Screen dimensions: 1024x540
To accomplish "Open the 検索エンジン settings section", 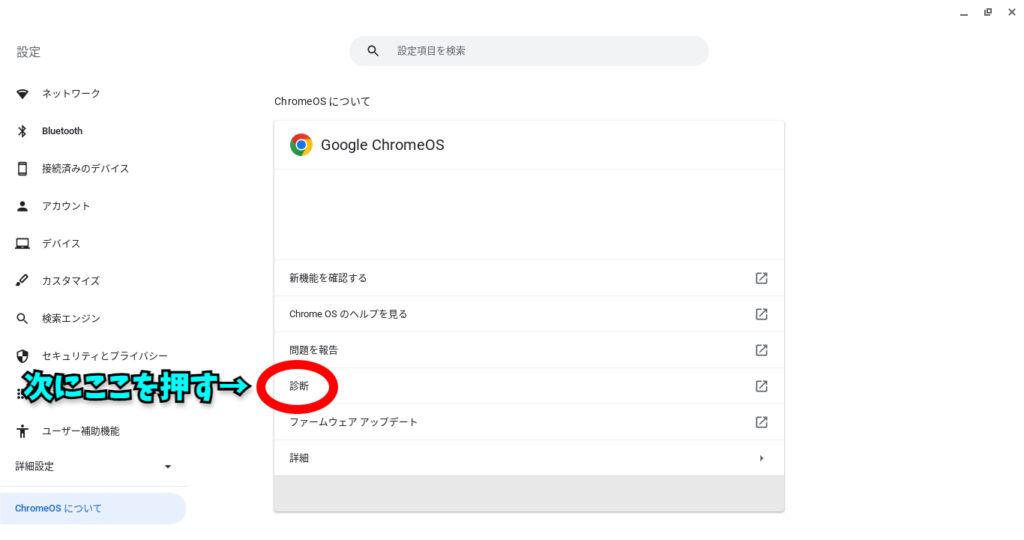I will [71, 319].
